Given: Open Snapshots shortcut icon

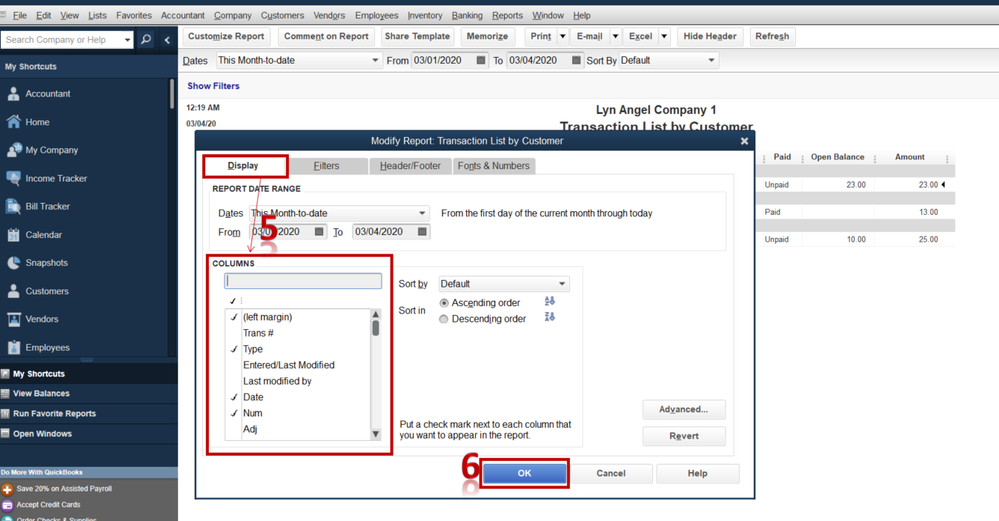Looking at the screenshot, I should click(13, 262).
